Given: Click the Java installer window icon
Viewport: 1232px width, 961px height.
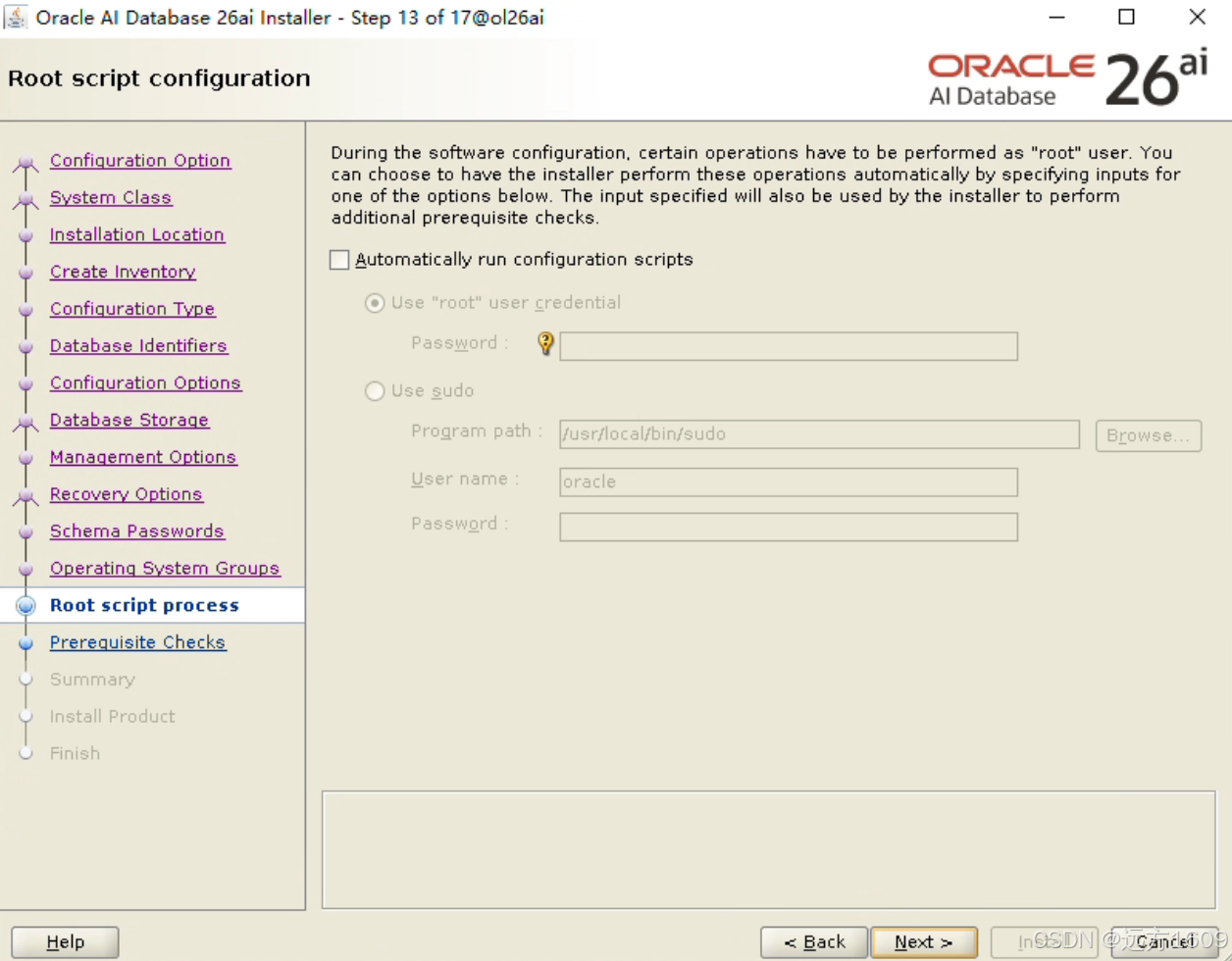Looking at the screenshot, I should click(x=17, y=18).
